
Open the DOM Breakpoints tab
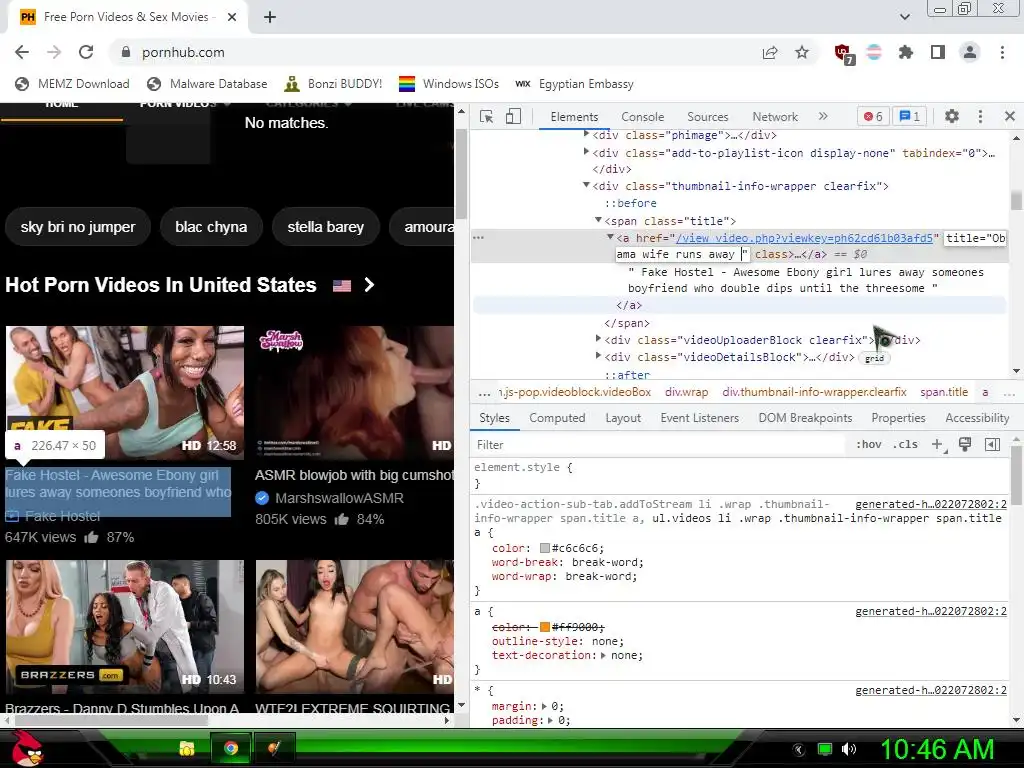click(805, 418)
